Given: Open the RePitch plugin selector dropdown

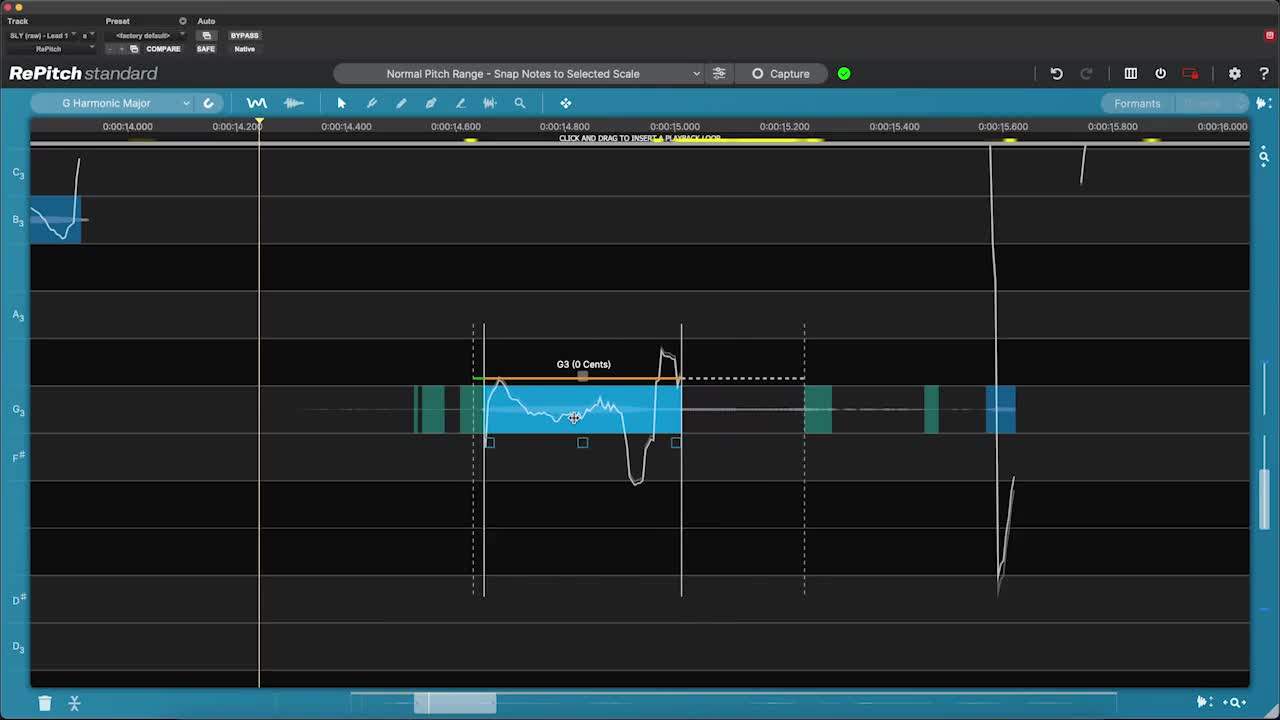Looking at the screenshot, I should pos(52,48).
